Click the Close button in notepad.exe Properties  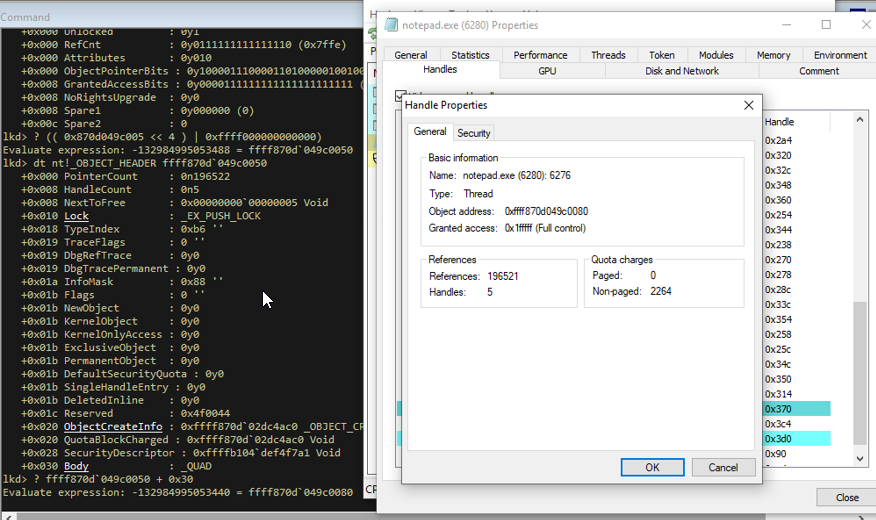click(x=846, y=497)
